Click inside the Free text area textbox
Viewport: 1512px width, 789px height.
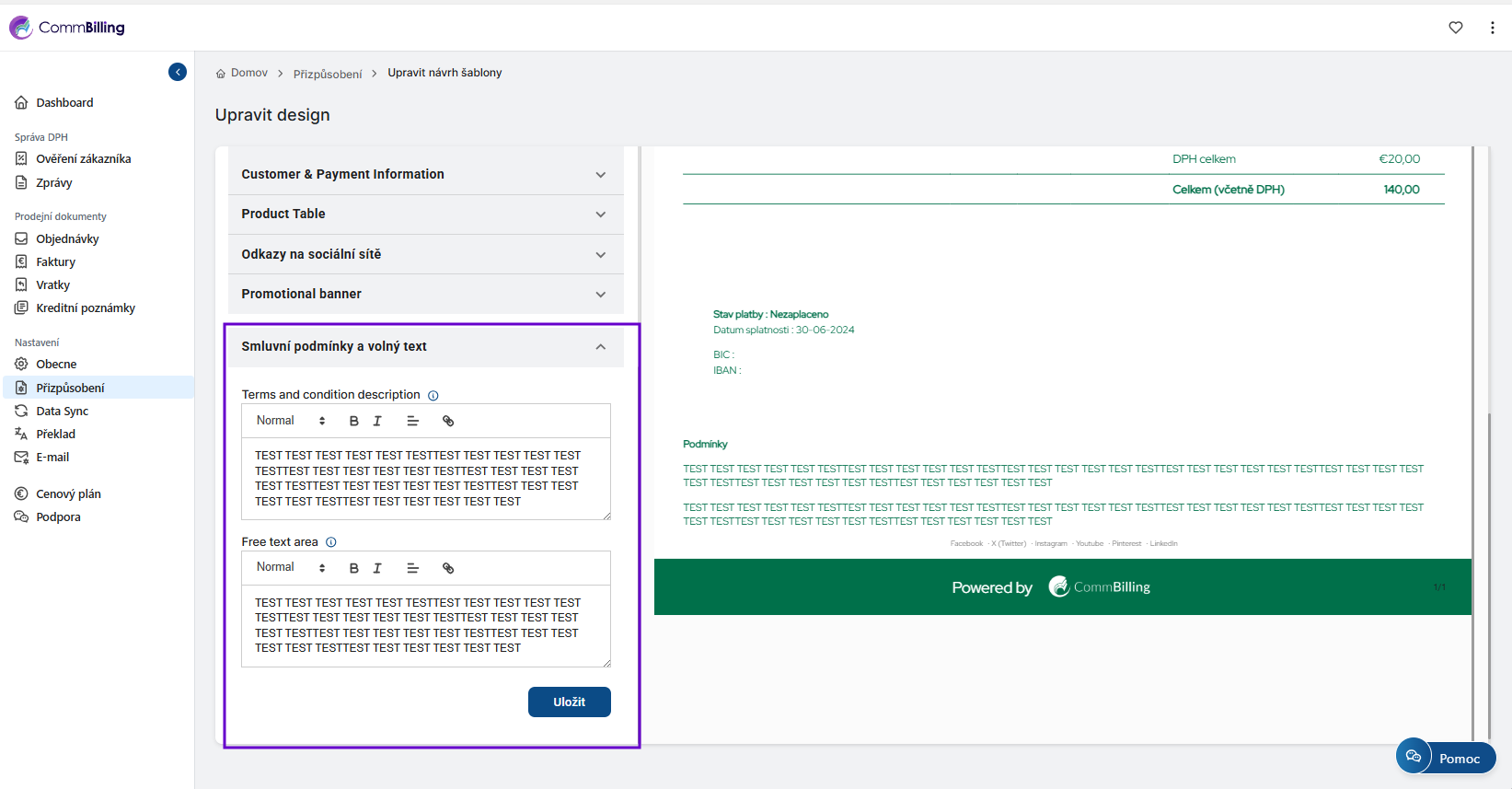pos(425,625)
